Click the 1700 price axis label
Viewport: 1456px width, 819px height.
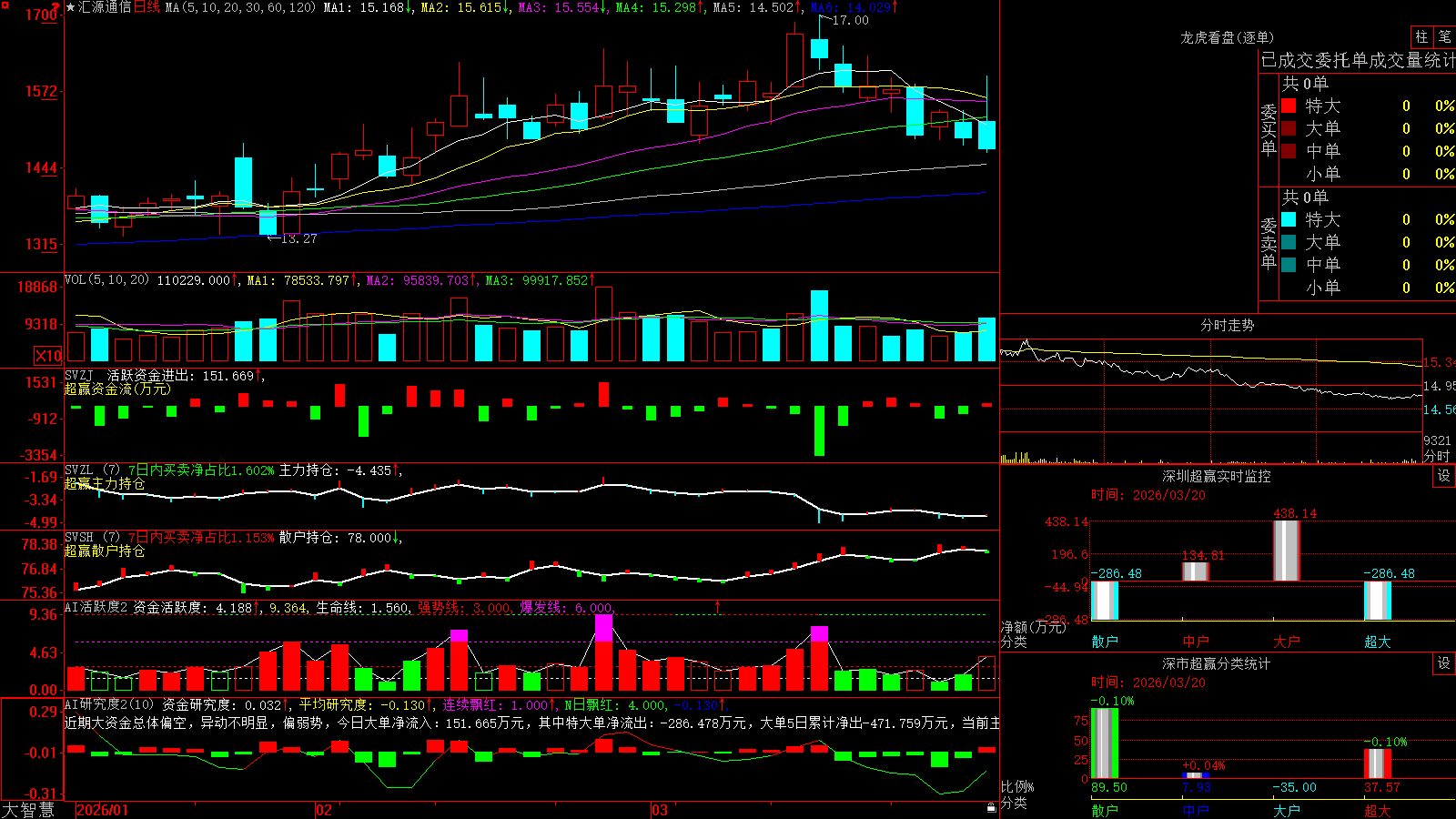pyautogui.click(x=42, y=15)
